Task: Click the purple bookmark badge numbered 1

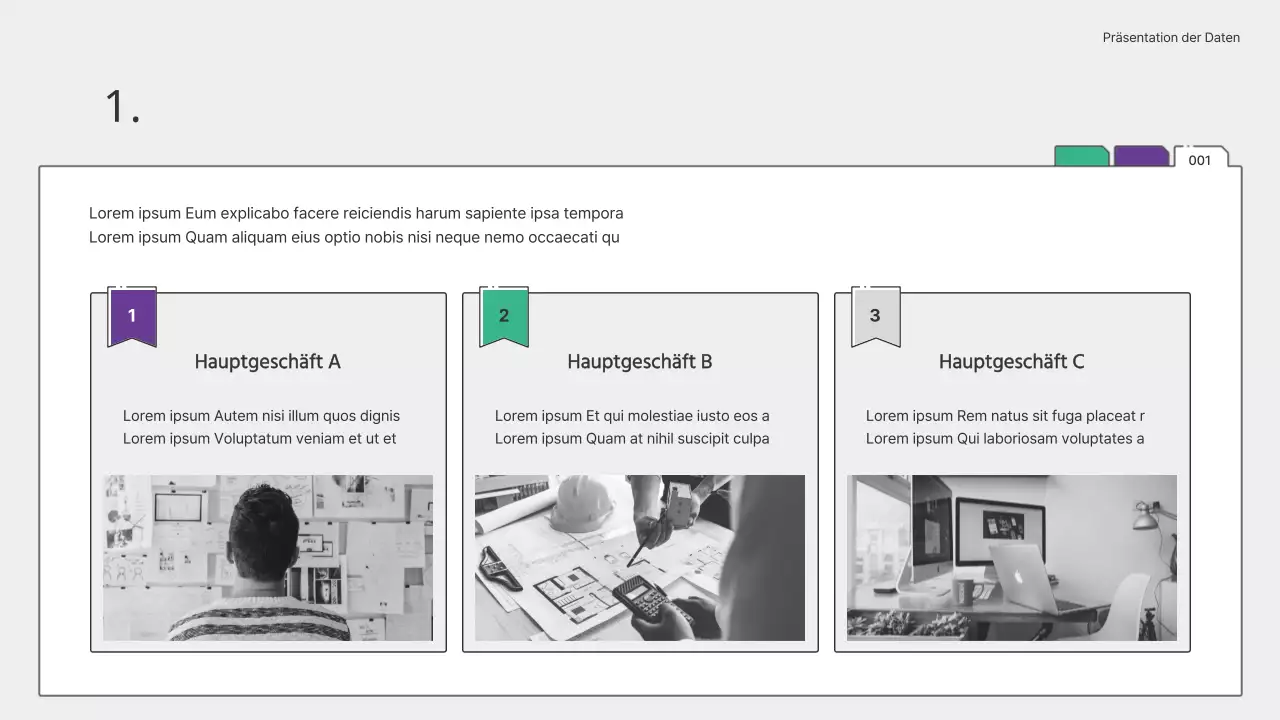Action: (132, 316)
